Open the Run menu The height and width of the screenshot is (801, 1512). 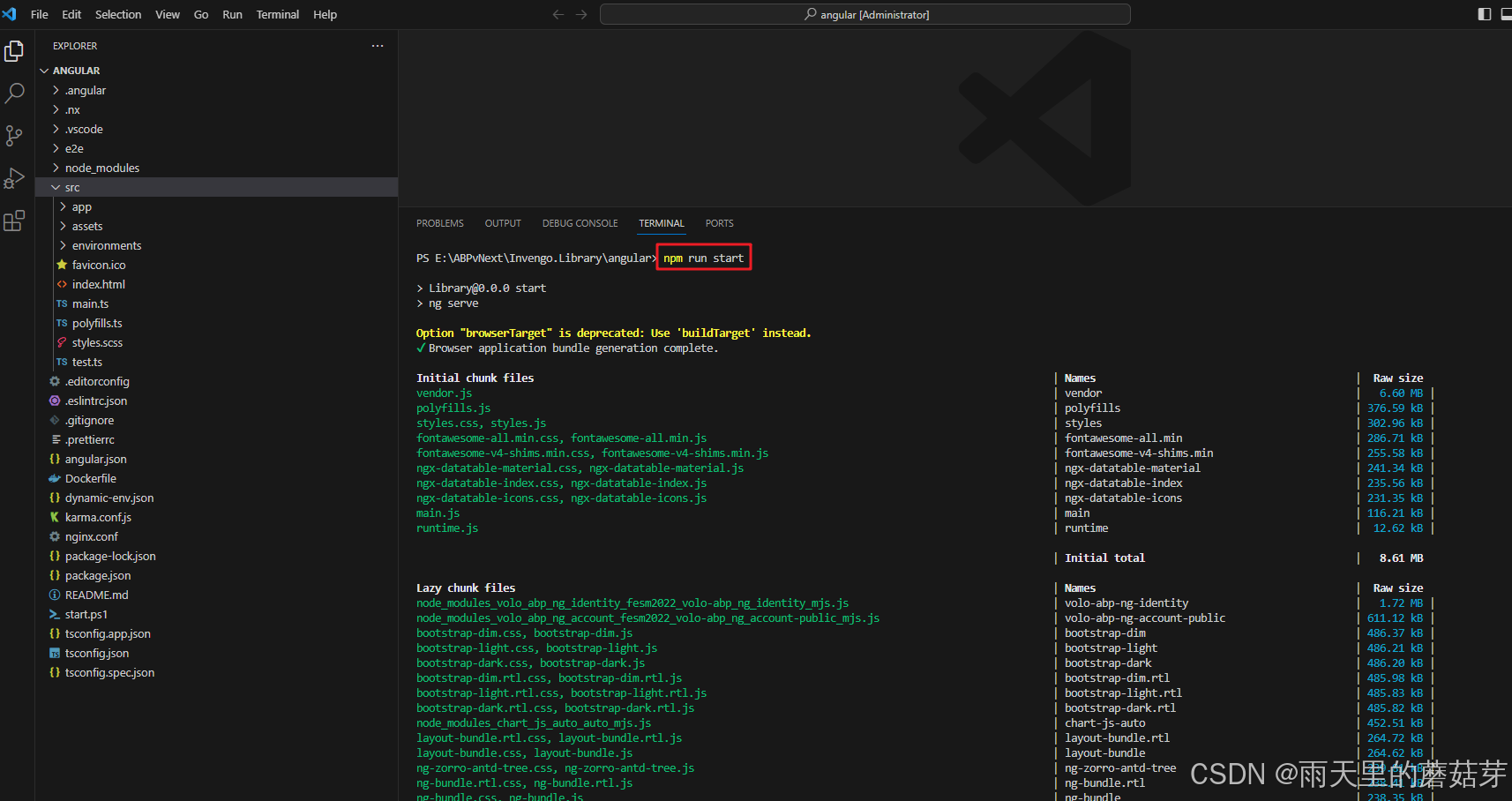(232, 14)
